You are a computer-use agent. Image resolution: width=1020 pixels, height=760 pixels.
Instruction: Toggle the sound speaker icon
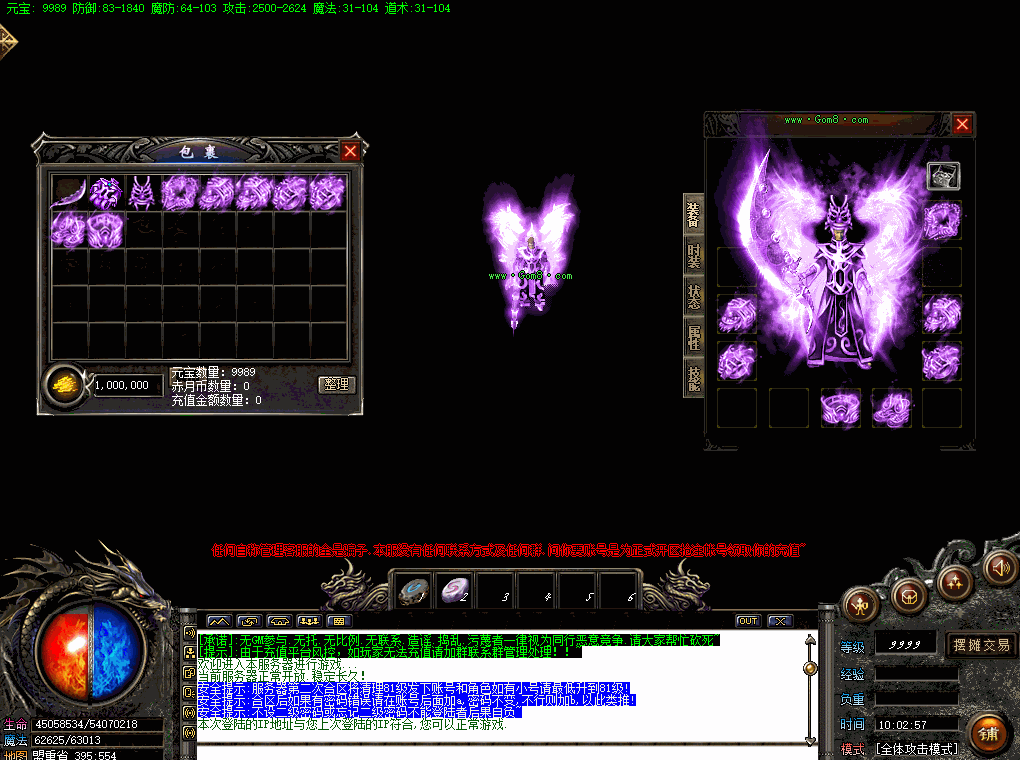coord(1000,567)
